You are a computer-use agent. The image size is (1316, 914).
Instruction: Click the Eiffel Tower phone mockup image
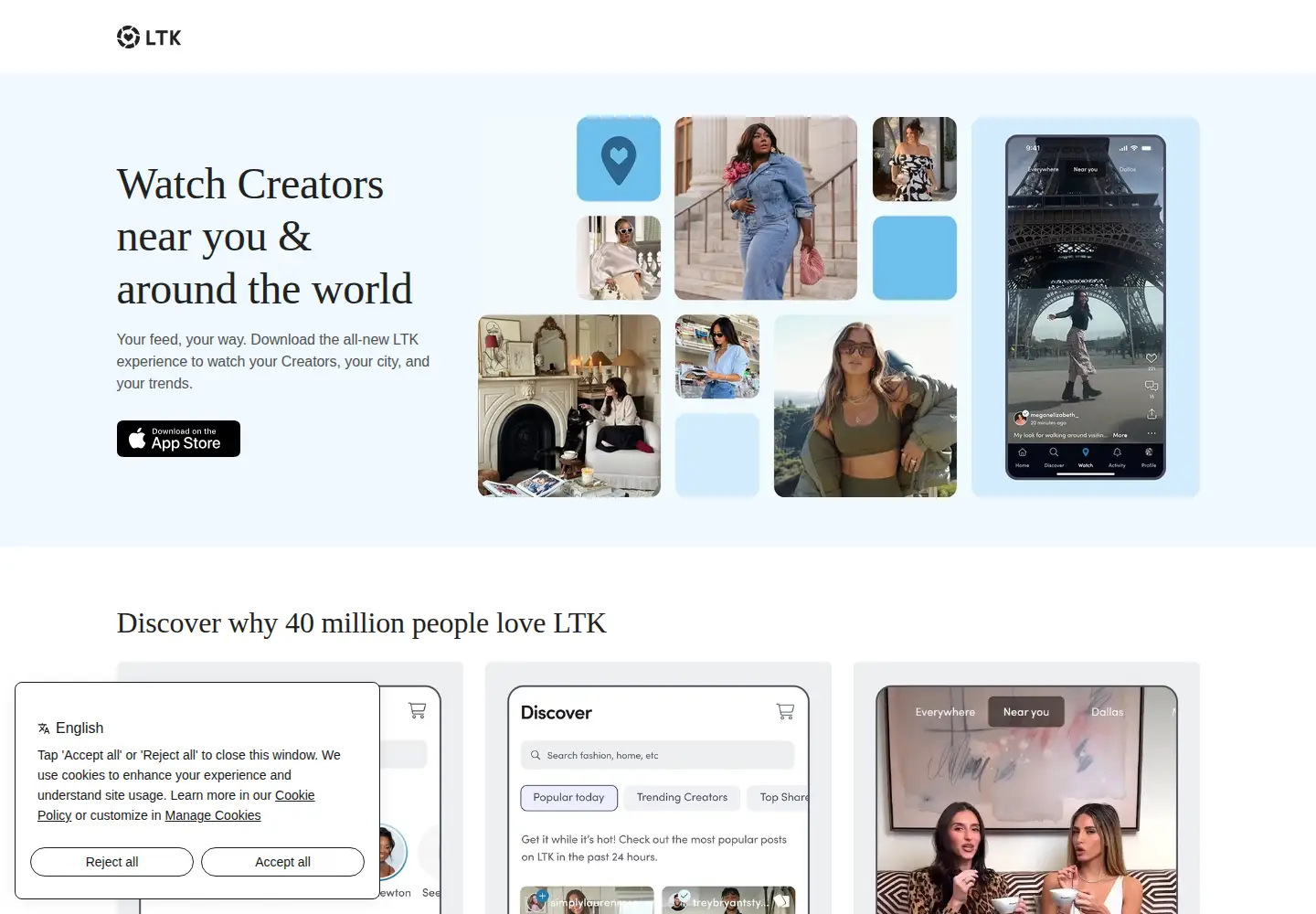[1086, 307]
